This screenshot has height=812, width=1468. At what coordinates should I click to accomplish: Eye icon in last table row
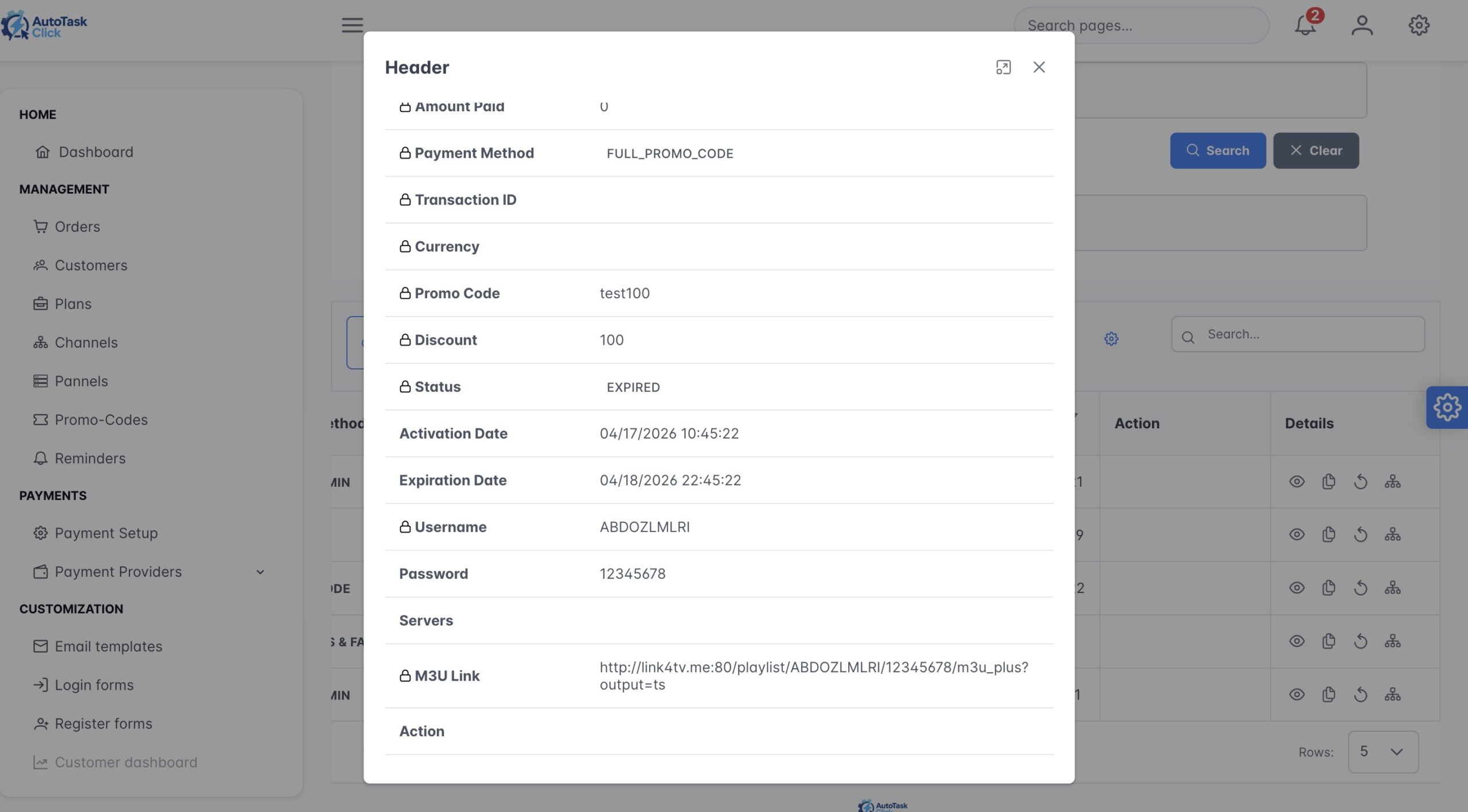[1297, 695]
